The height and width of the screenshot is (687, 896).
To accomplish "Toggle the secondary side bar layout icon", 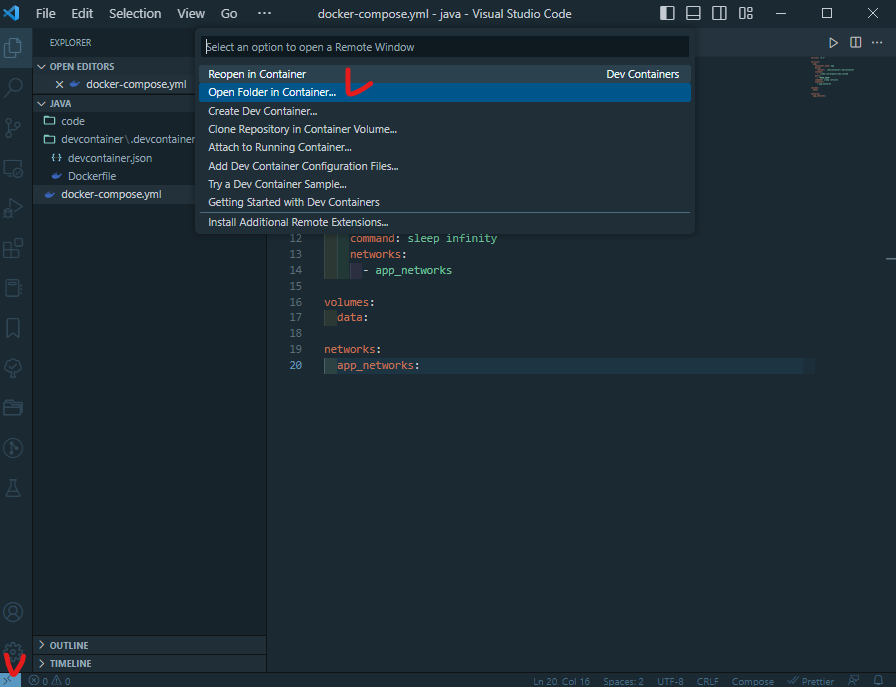I will pos(719,13).
